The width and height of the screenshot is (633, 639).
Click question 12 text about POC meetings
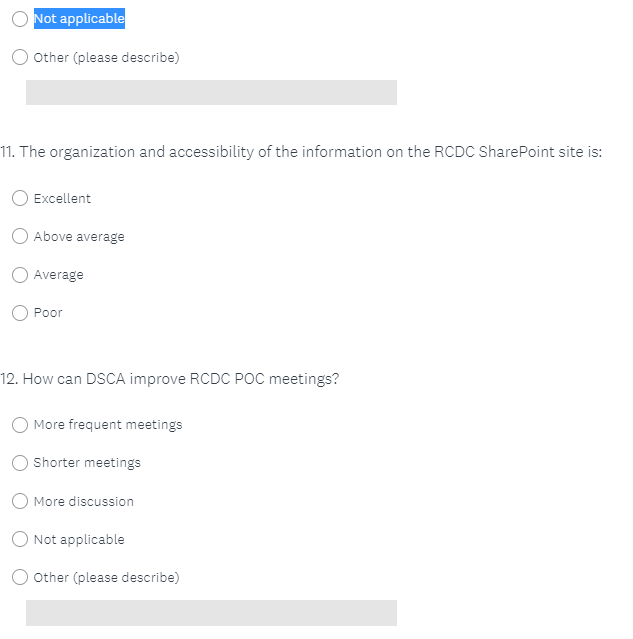pyautogui.click(x=170, y=379)
